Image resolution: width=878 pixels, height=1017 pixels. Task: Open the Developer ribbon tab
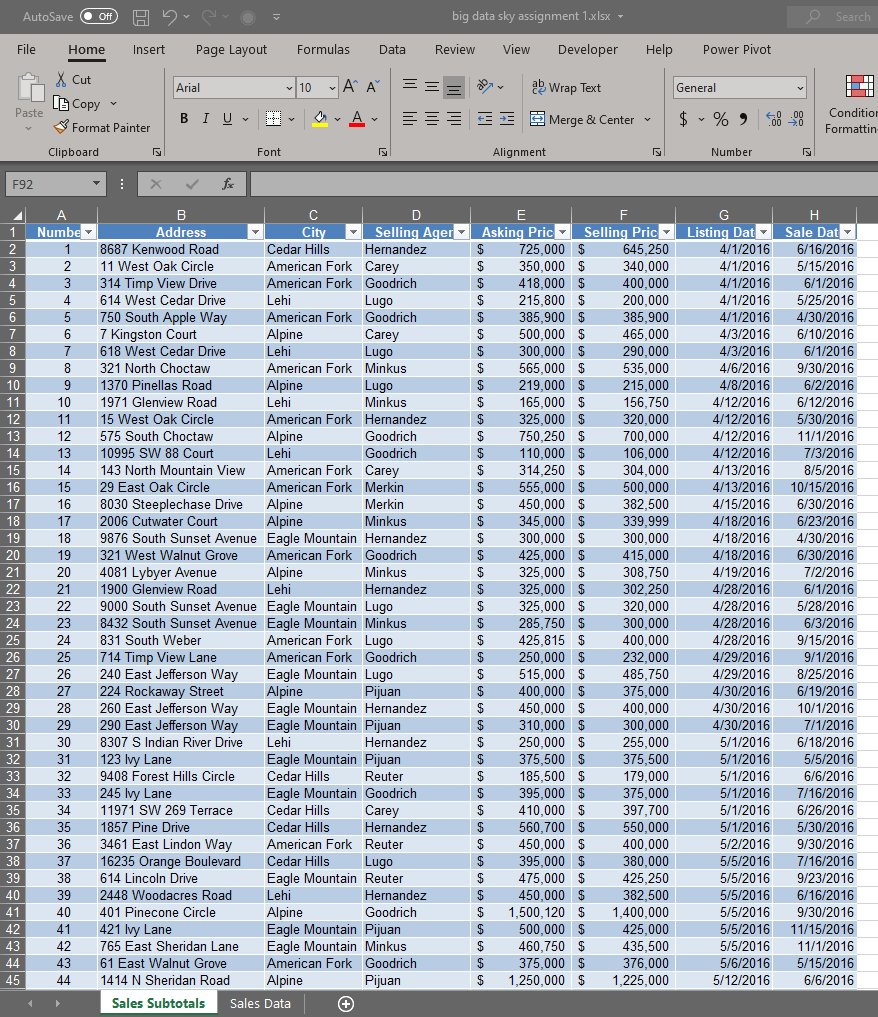[587, 49]
